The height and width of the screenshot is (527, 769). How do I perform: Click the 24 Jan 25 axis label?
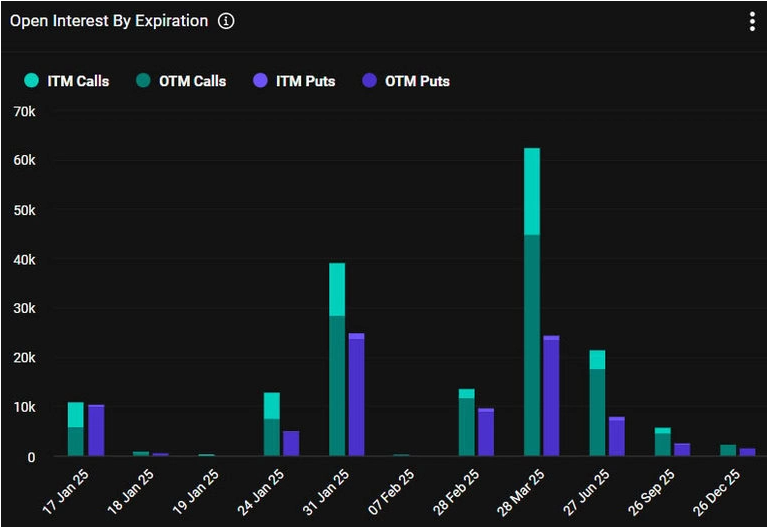click(261, 492)
